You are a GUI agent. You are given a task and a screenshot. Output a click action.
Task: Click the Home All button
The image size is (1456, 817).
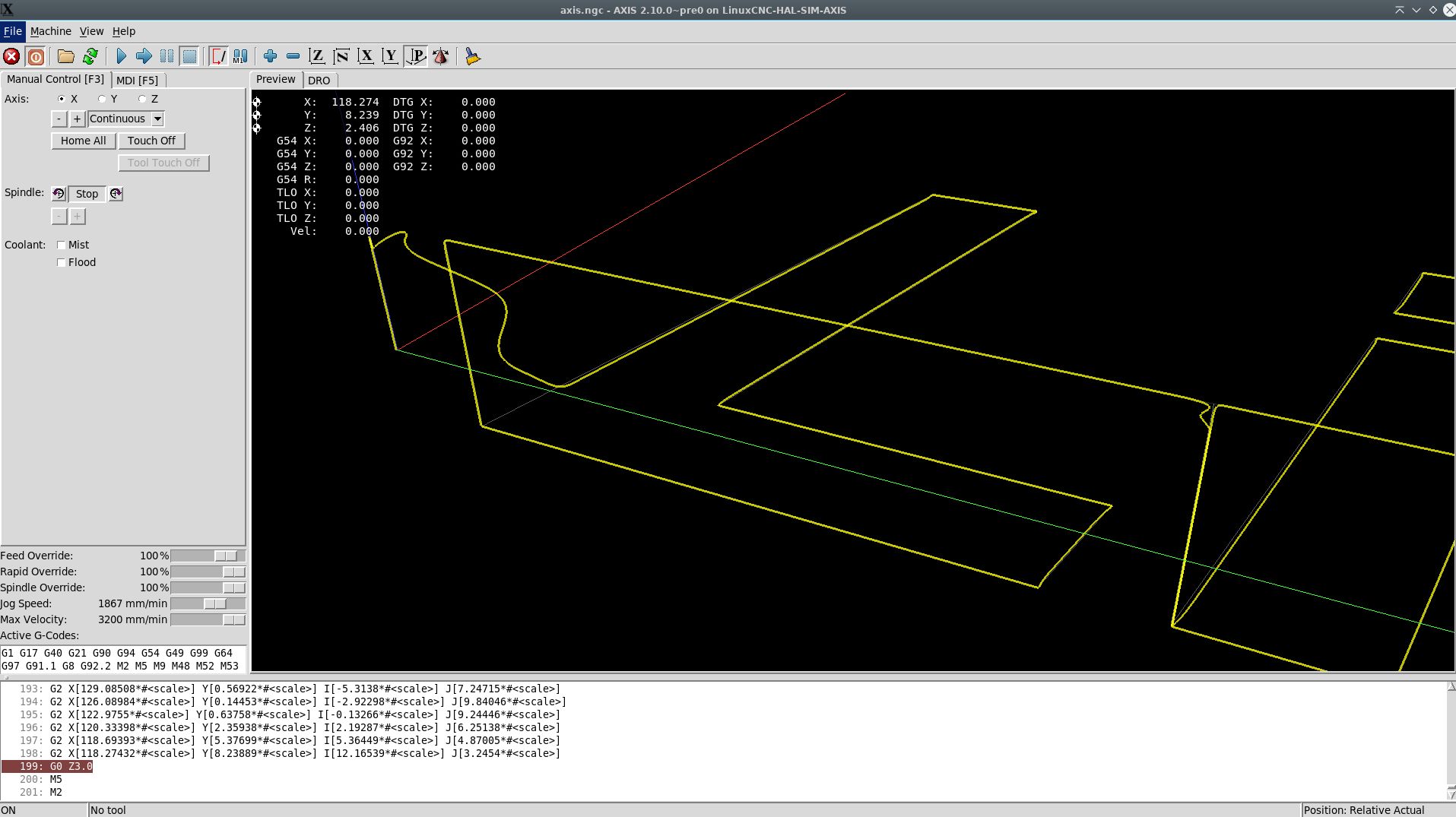pyautogui.click(x=84, y=141)
